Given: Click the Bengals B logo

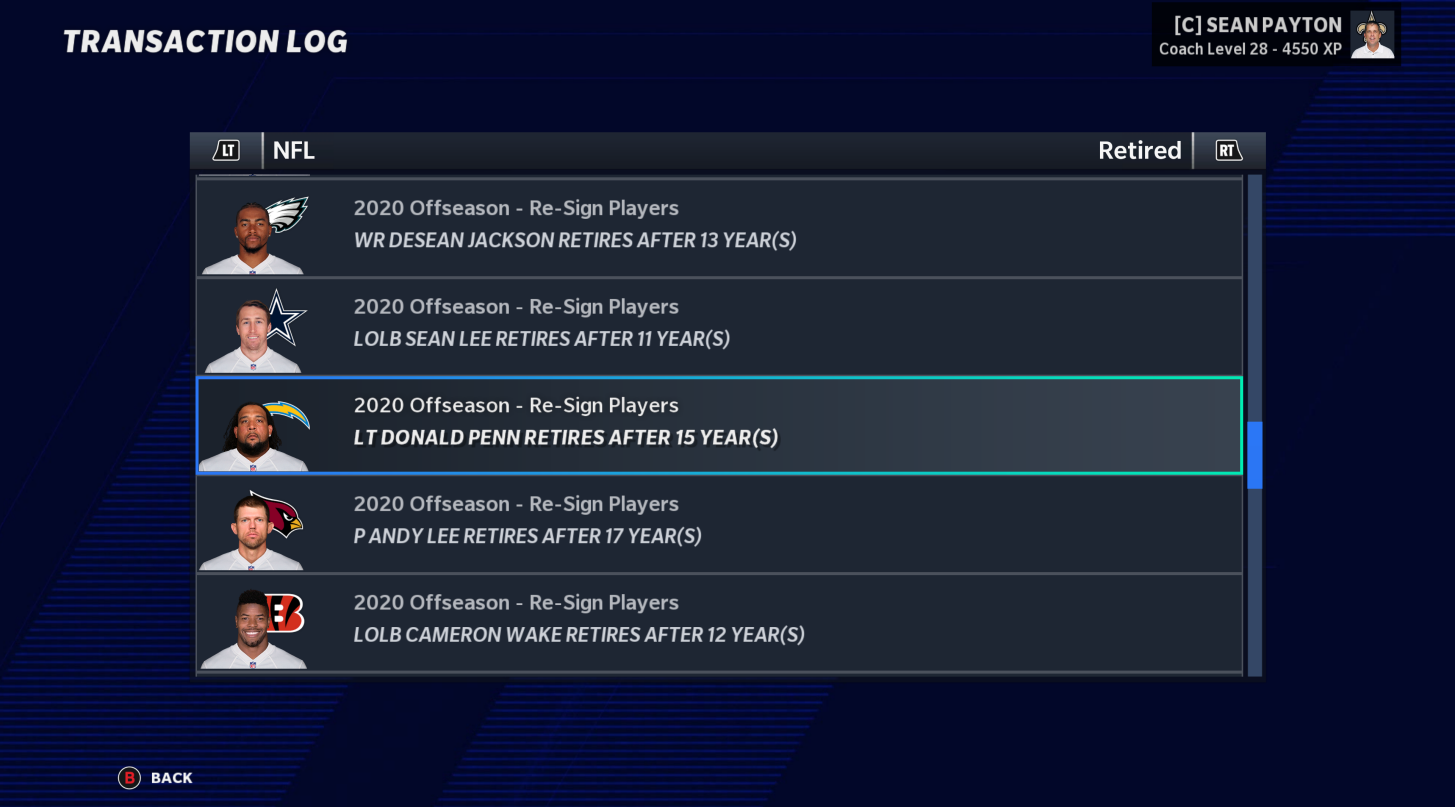Looking at the screenshot, I should [x=285, y=612].
